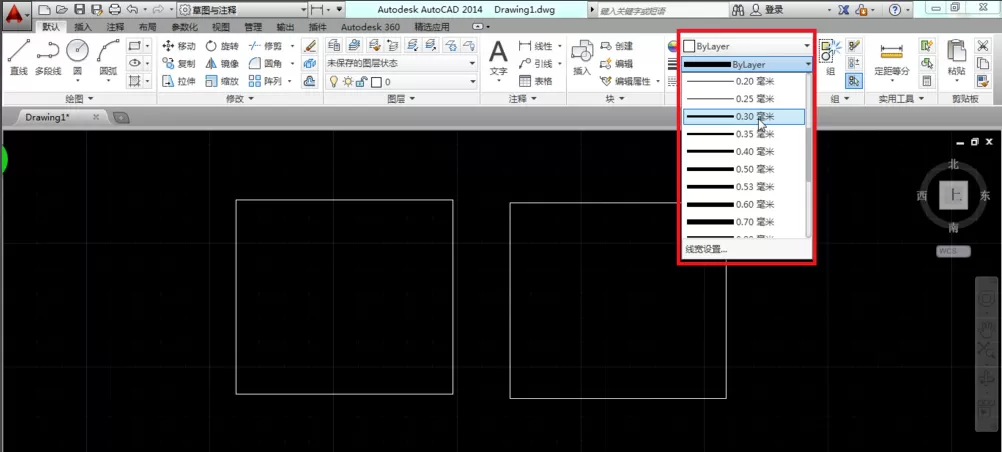Switch to the 注释 ribbon tab
Viewport: 1002px width, 452px height.
click(116, 27)
